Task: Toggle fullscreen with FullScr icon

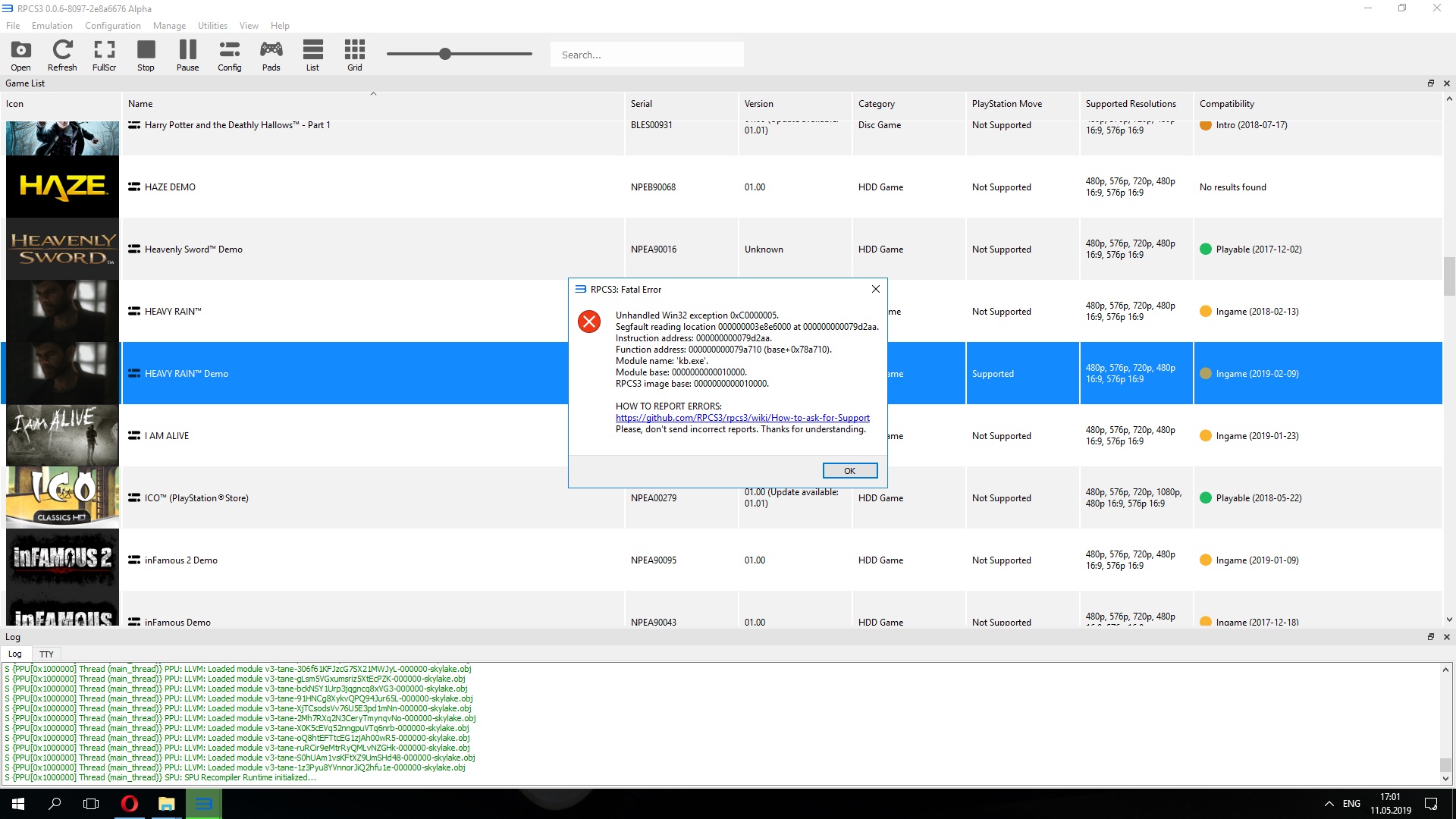Action: [104, 55]
